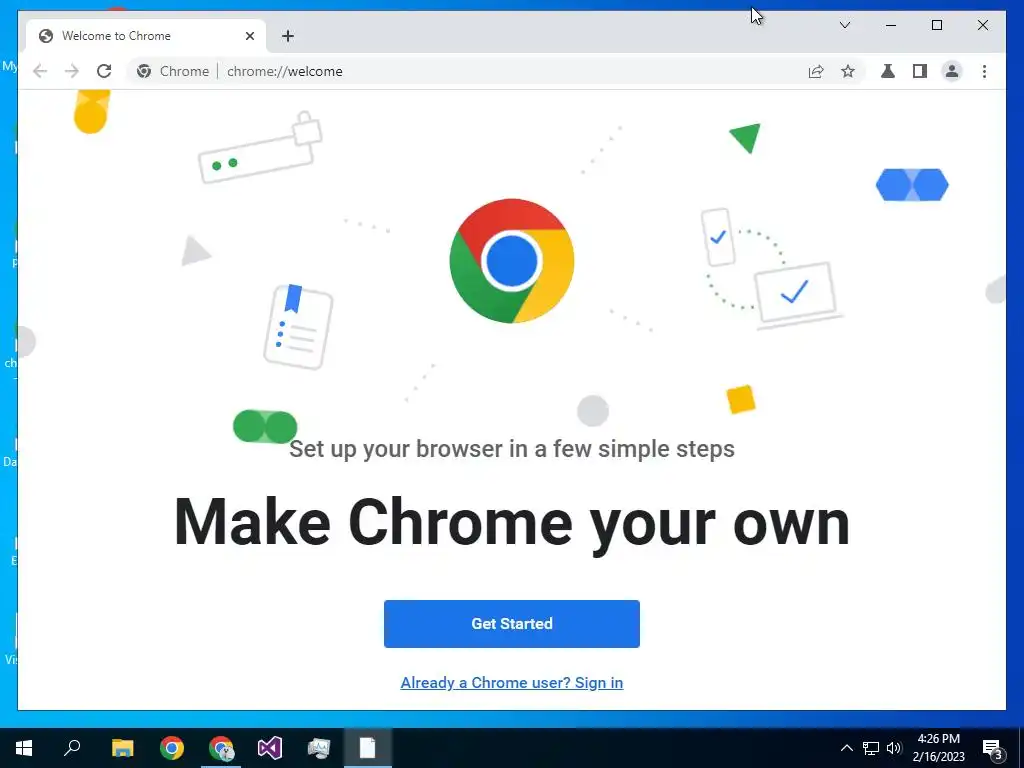This screenshot has width=1024, height=768.
Task: Open a new tab with the plus button
Action: 288,36
